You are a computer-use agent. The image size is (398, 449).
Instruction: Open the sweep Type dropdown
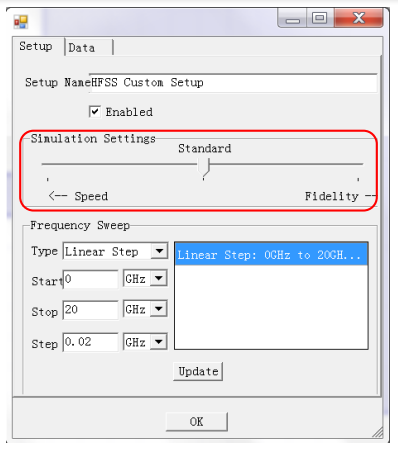click(159, 251)
